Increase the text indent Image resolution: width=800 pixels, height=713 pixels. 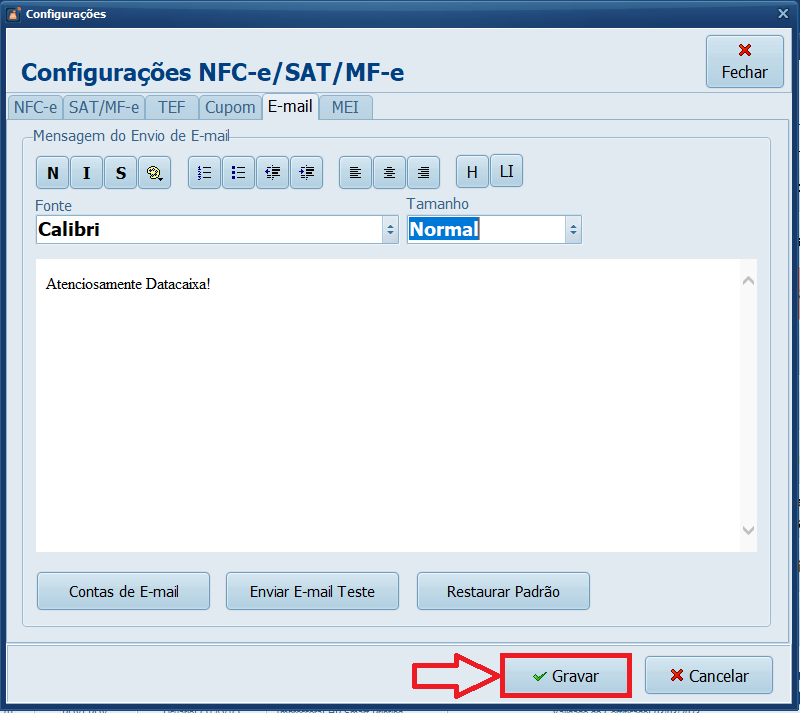click(306, 173)
